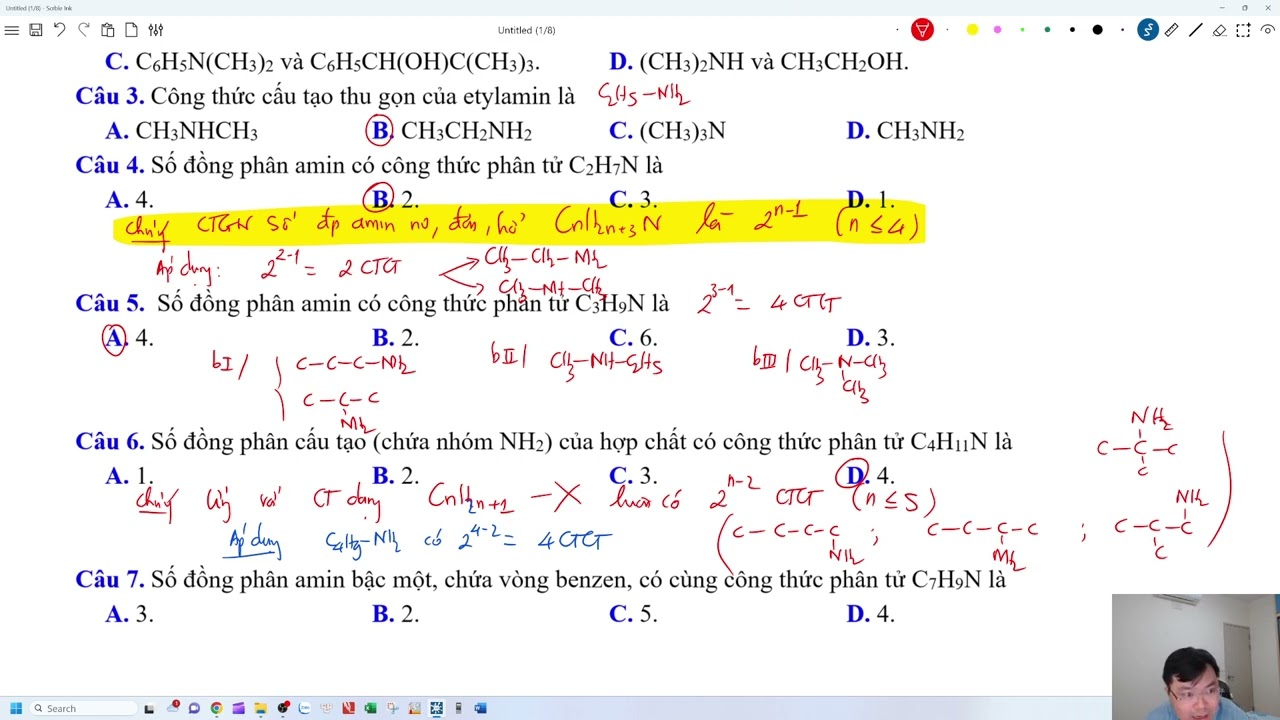Click answer B. 2. under Câu 5

[x=396, y=338]
